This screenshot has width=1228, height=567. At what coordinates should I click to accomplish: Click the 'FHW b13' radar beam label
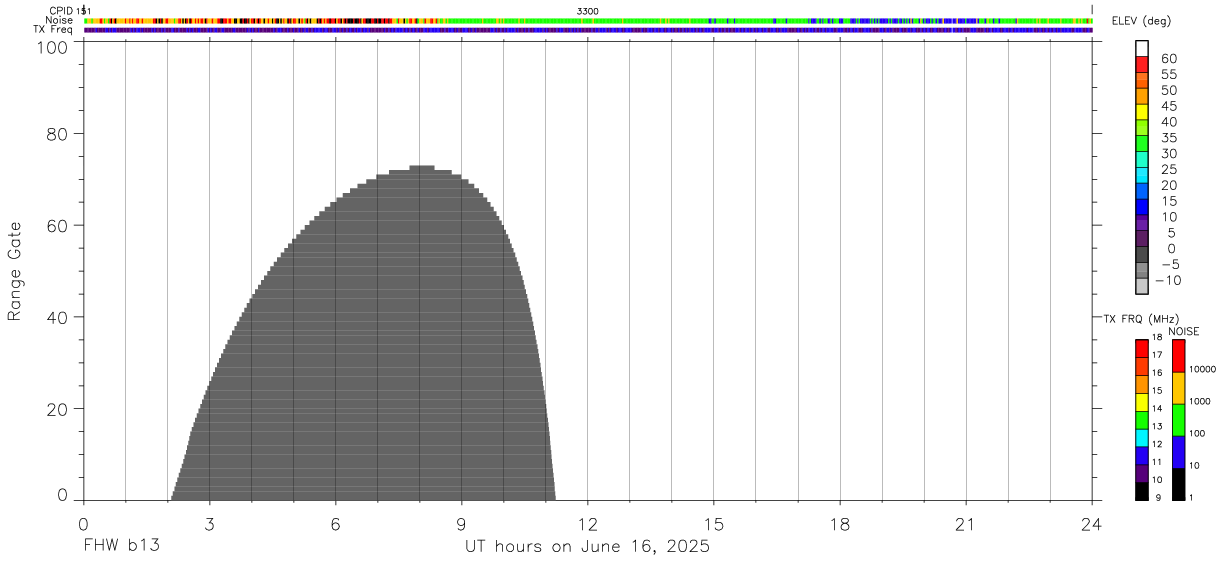point(121,547)
